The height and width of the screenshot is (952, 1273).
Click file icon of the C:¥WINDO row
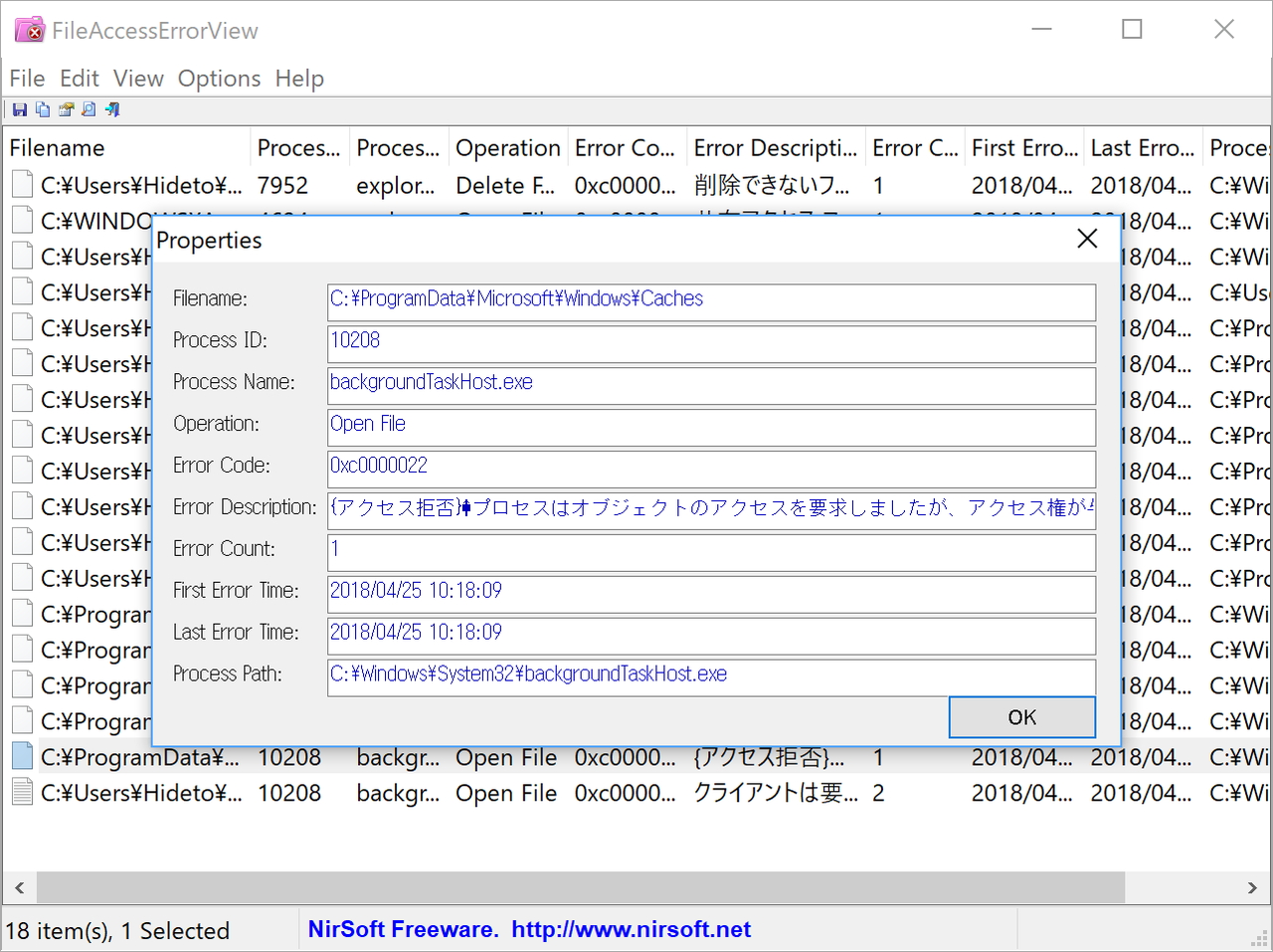[22, 221]
